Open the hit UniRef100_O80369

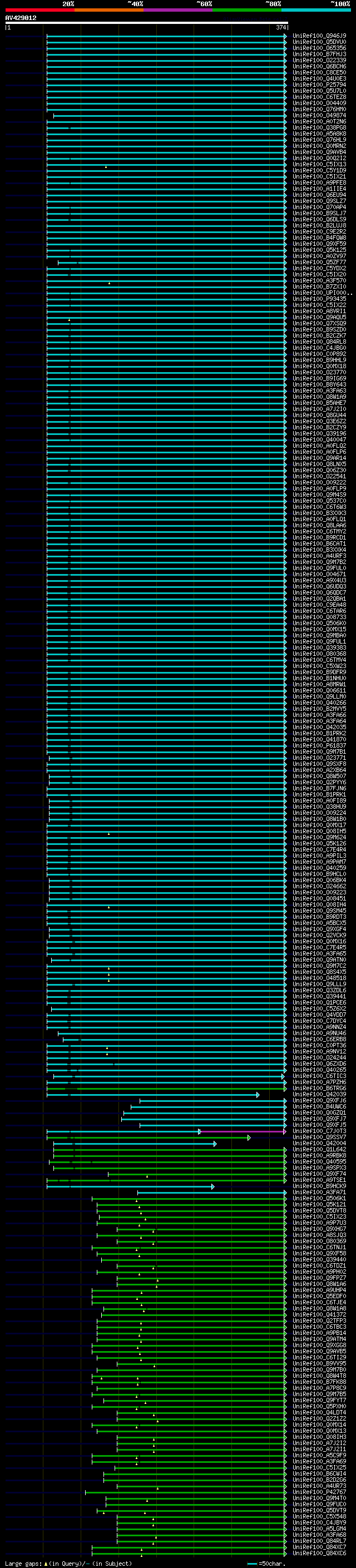[319, 1241]
